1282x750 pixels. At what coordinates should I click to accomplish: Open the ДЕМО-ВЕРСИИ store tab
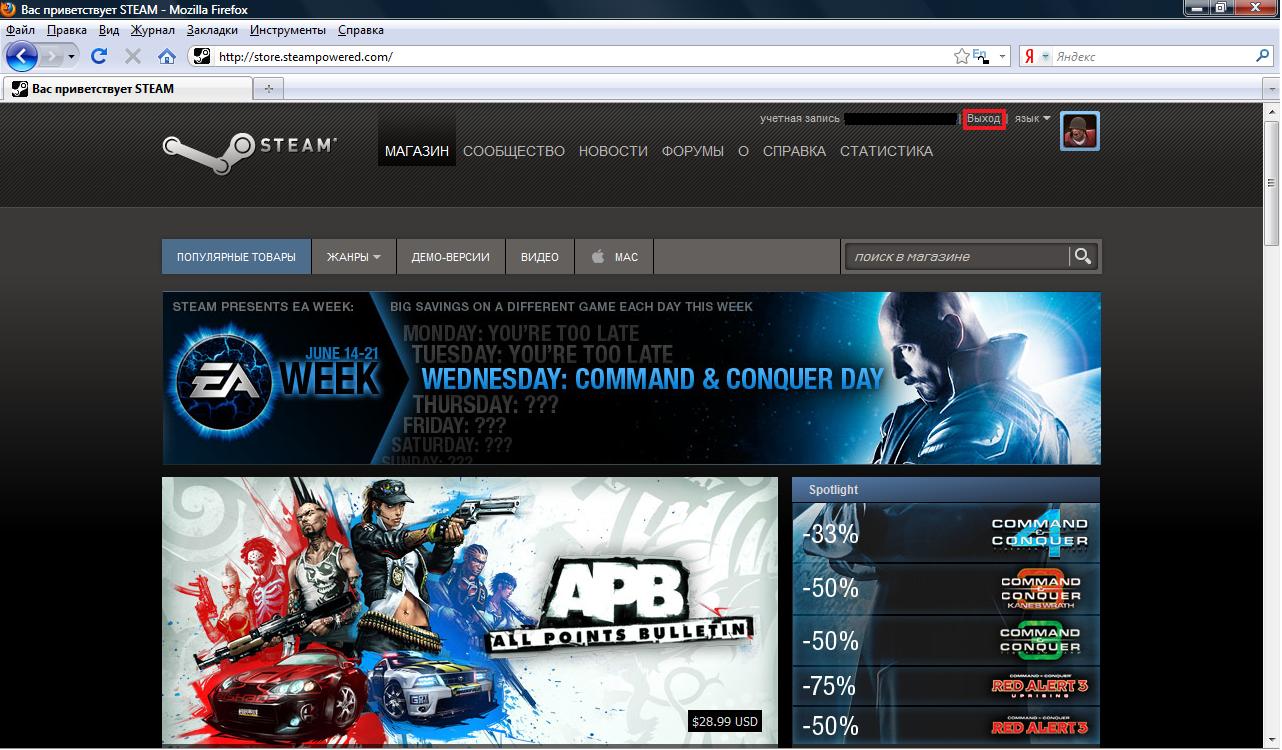(450, 257)
